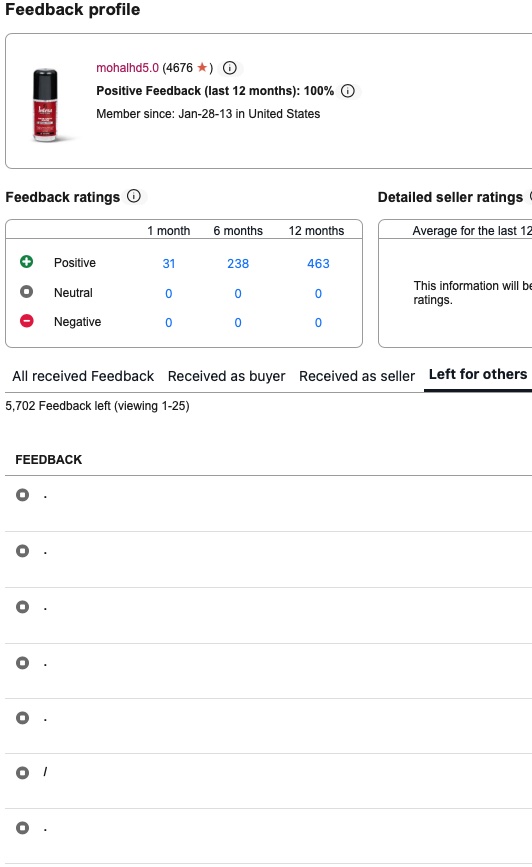Viewport: 532px width, 867px height.
Task: Click the info icon next to mohalhd5.0 score
Action: [x=230, y=68]
